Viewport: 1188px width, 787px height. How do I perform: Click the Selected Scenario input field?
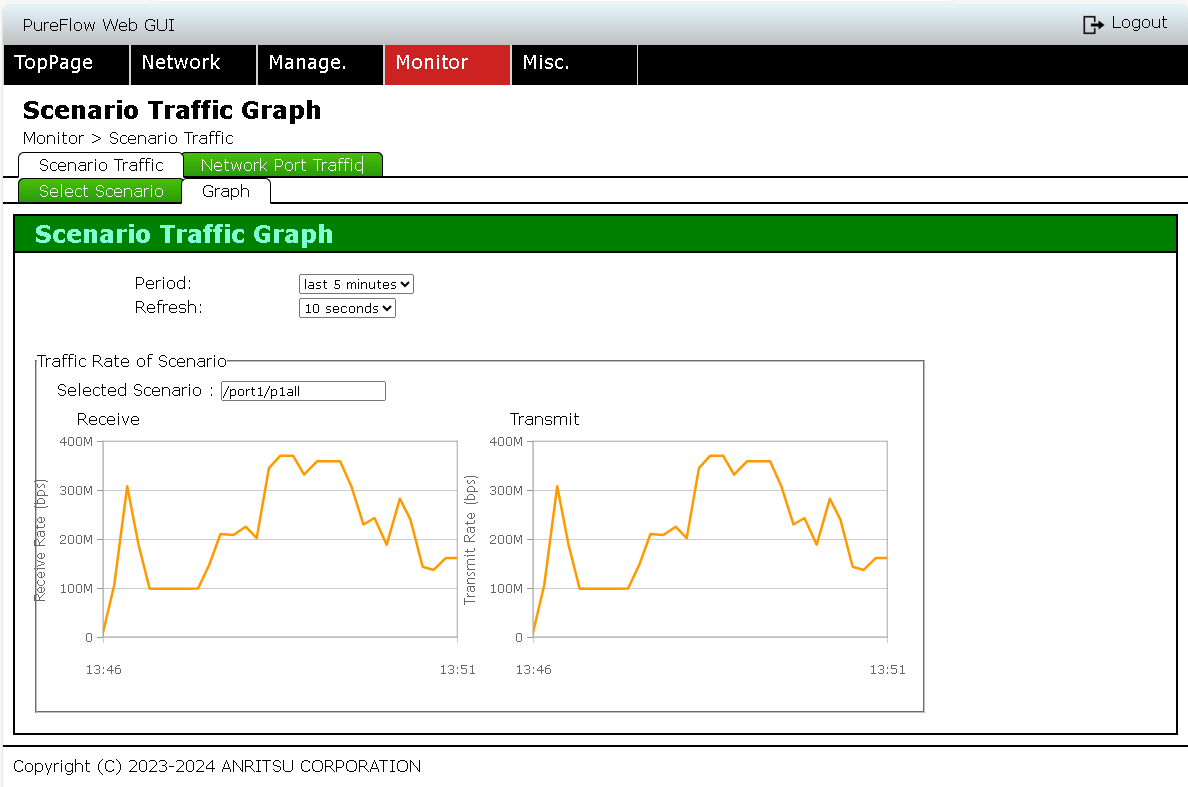tap(303, 391)
